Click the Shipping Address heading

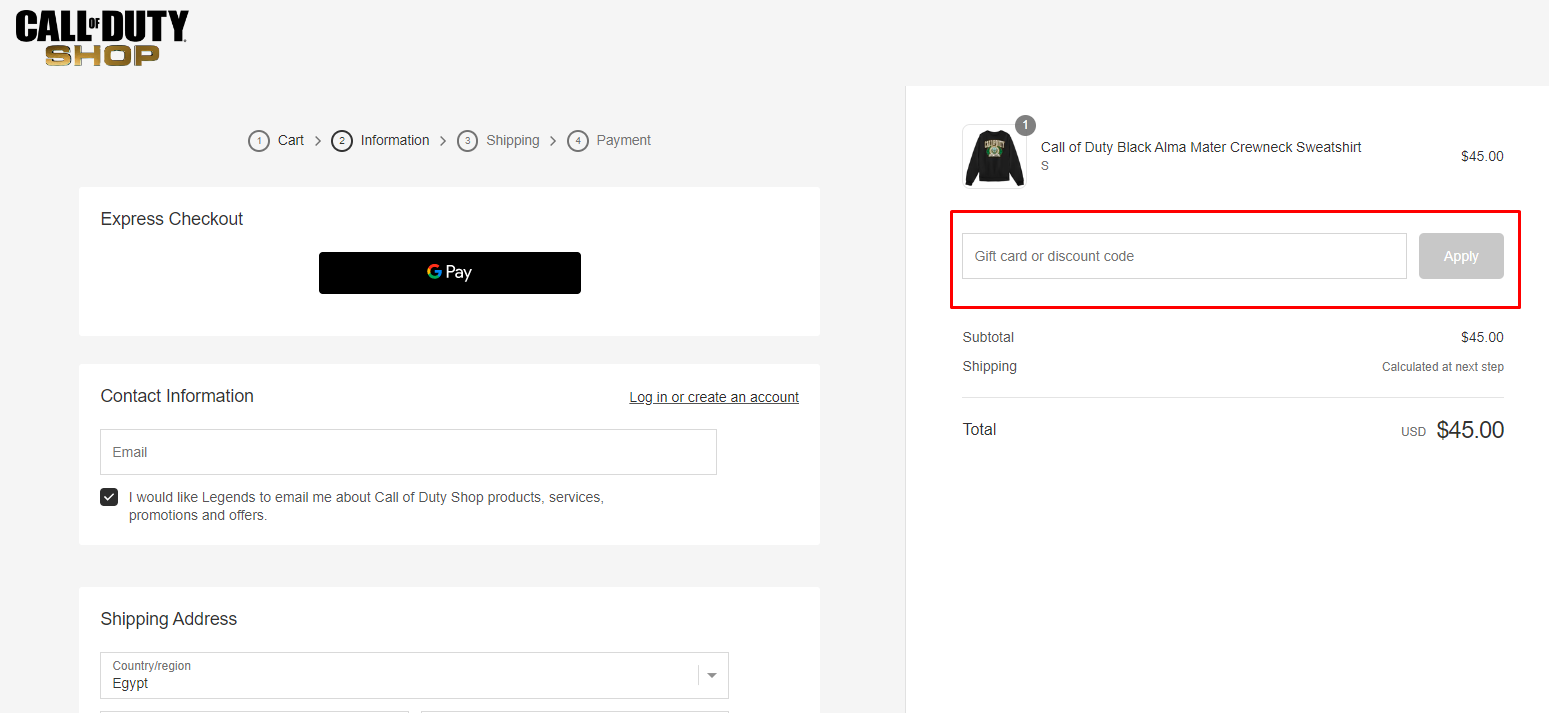169,619
